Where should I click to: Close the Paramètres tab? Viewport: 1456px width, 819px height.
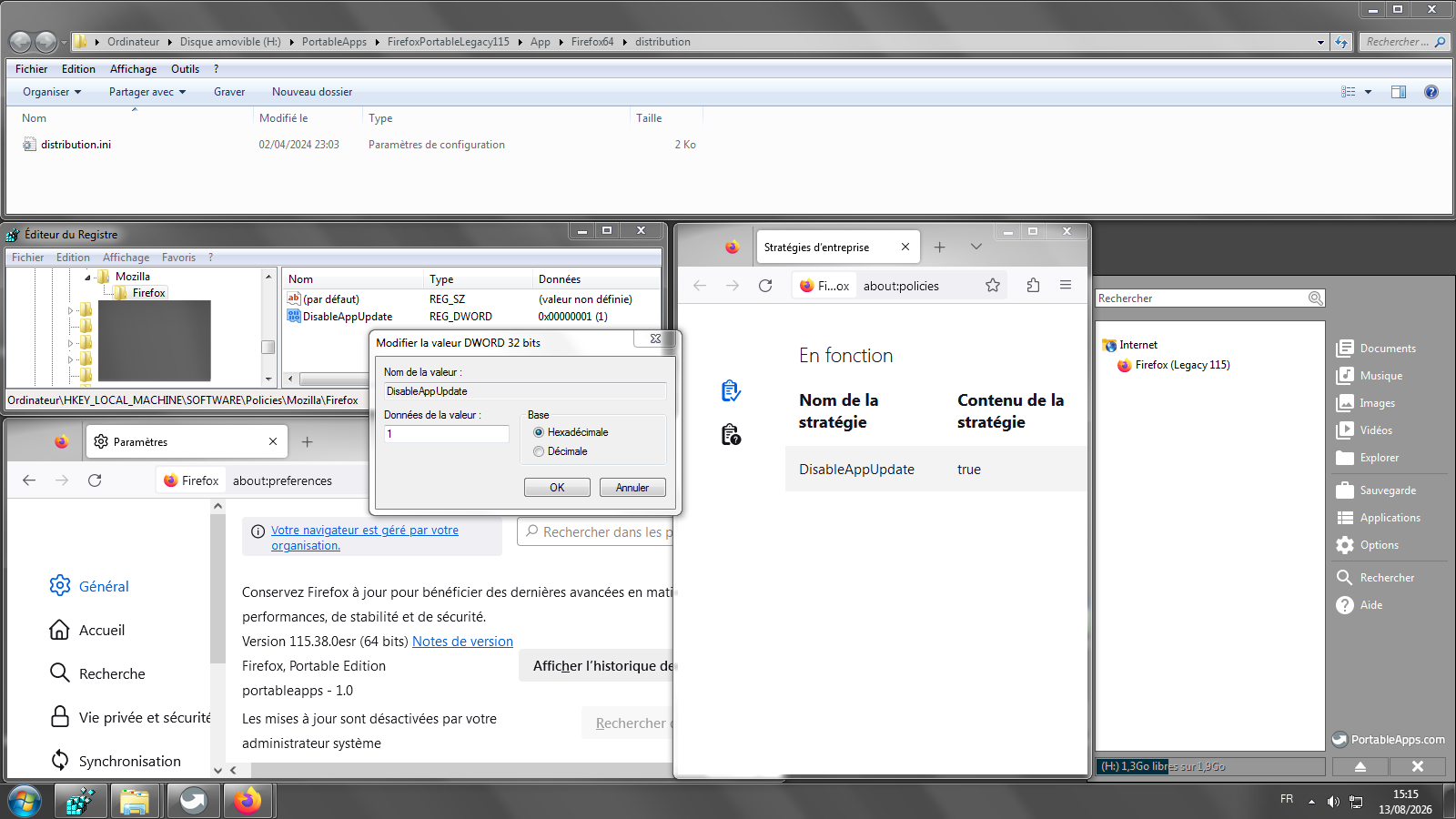tap(273, 441)
